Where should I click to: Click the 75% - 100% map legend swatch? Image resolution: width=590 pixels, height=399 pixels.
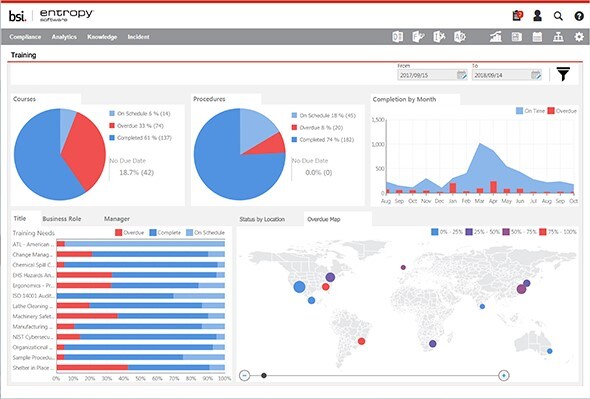[543, 232]
